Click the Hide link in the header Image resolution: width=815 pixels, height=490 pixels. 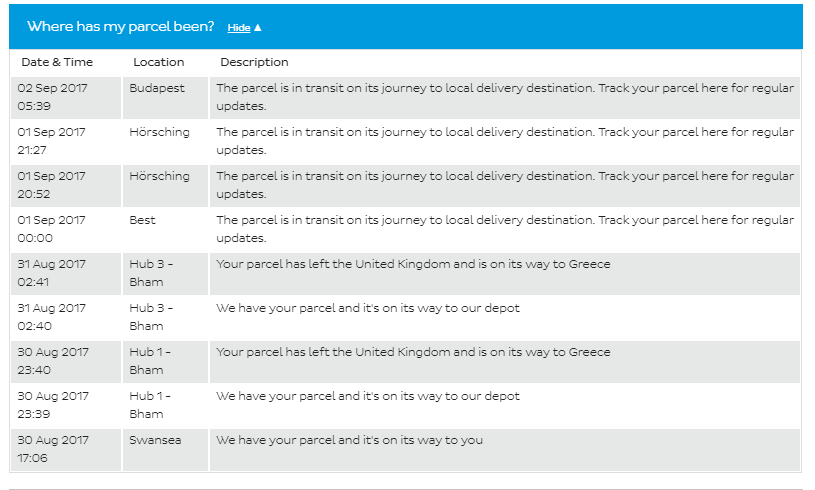coord(239,28)
